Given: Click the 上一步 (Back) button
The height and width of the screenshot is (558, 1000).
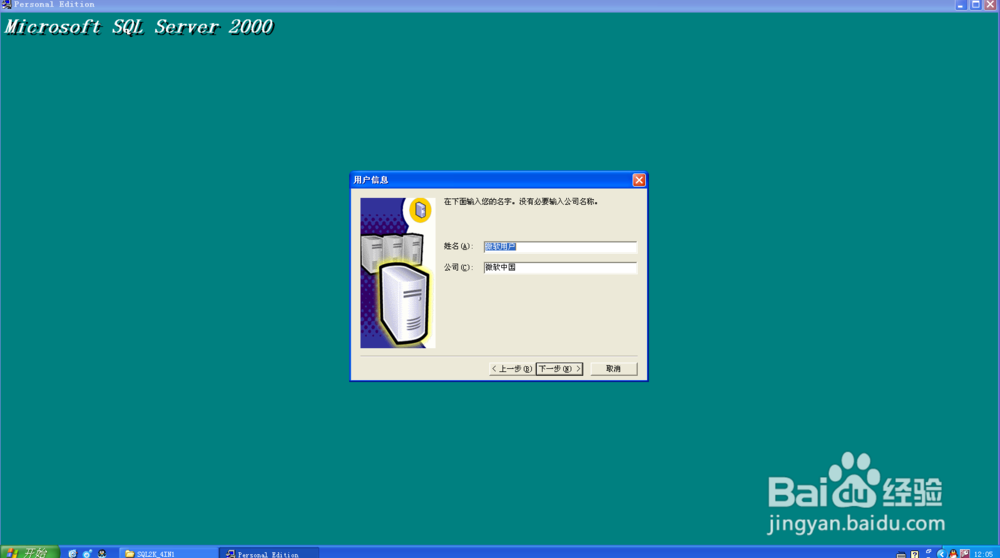Looking at the screenshot, I should coord(511,369).
